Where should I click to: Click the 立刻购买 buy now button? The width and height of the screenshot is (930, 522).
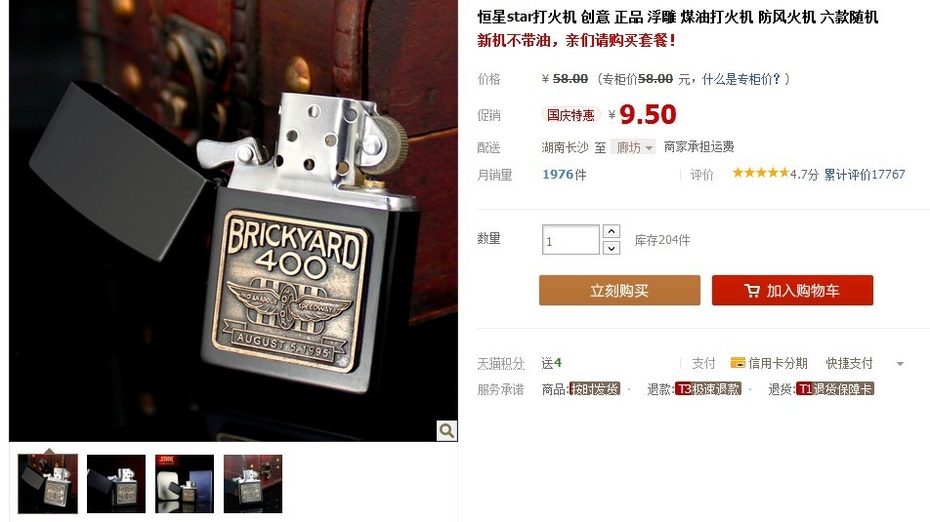(619, 290)
